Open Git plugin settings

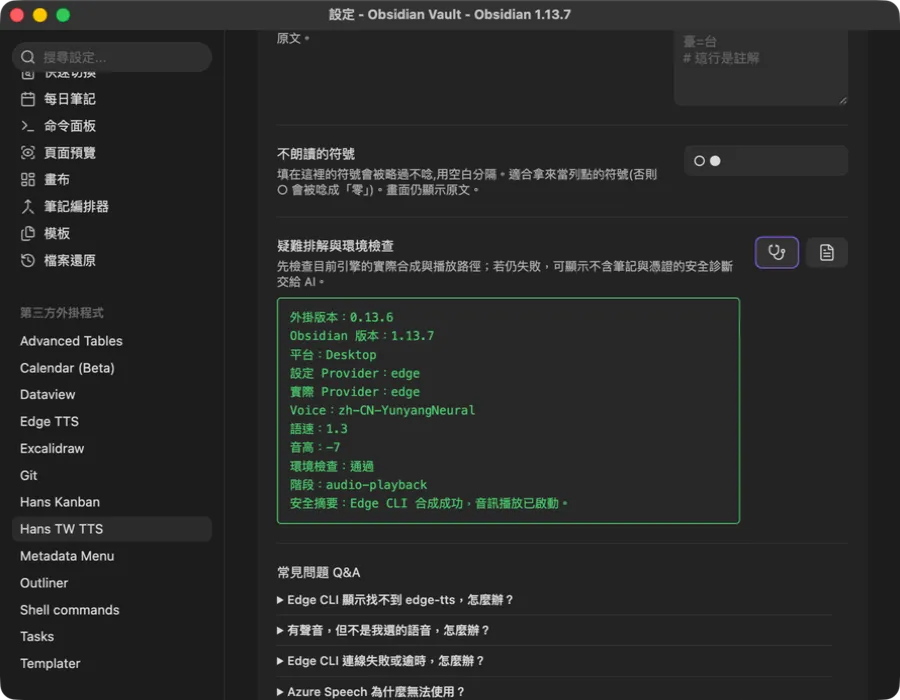click(112, 476)
